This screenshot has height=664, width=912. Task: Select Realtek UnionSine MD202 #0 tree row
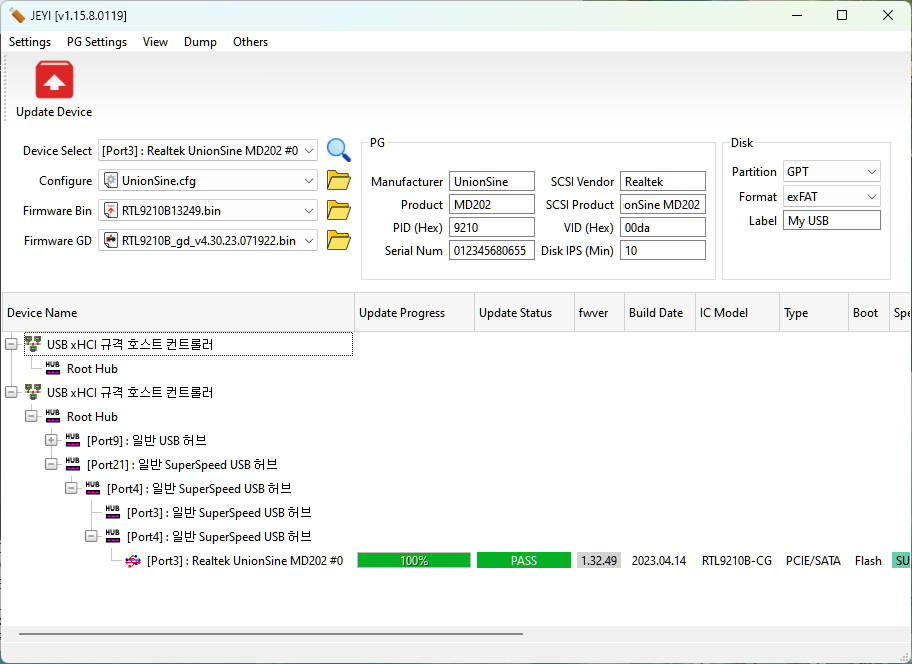[x=245, y=561]
